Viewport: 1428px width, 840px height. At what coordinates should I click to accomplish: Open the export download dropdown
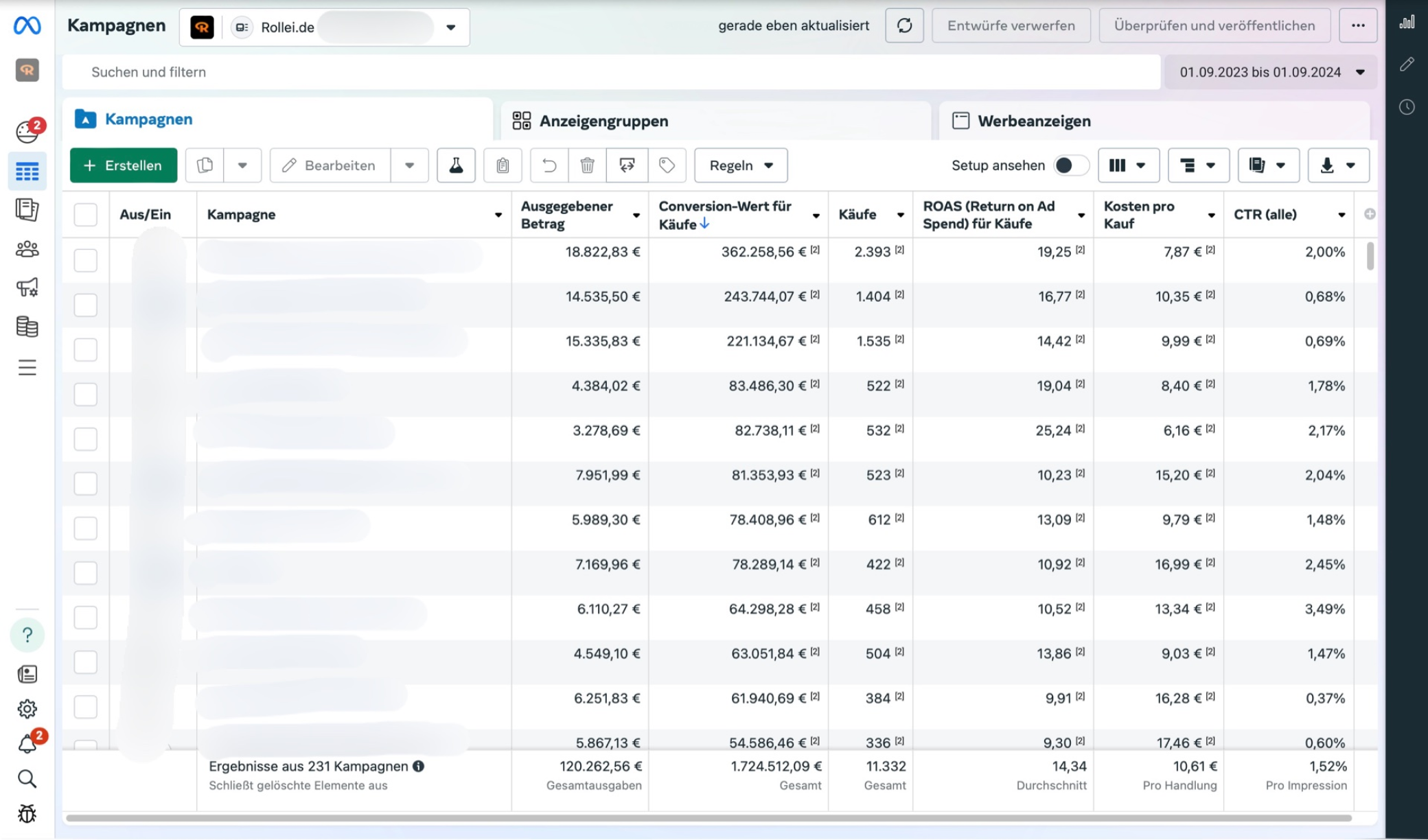[1338, 165]
